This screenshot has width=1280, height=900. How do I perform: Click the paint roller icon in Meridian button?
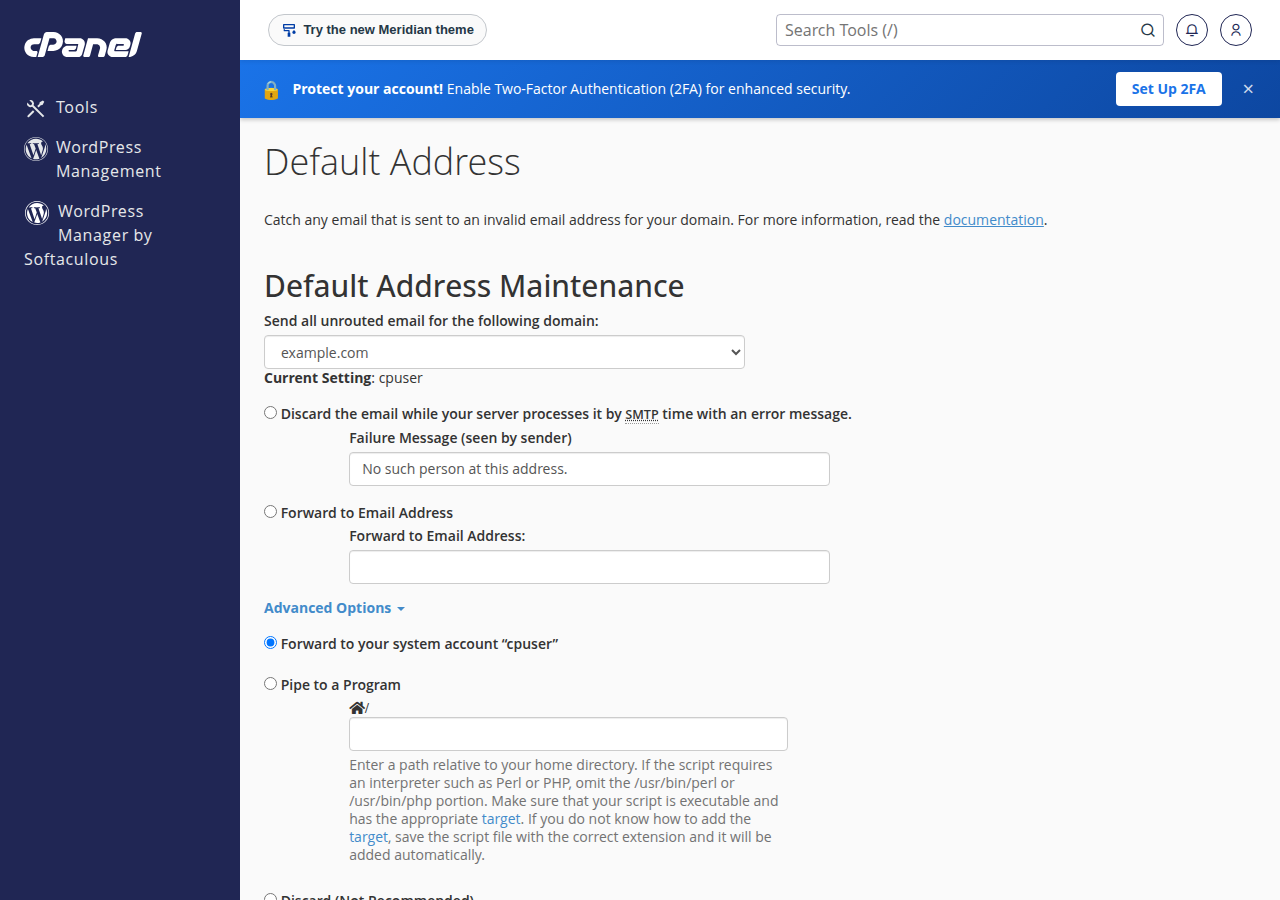(x=289, y=30)
